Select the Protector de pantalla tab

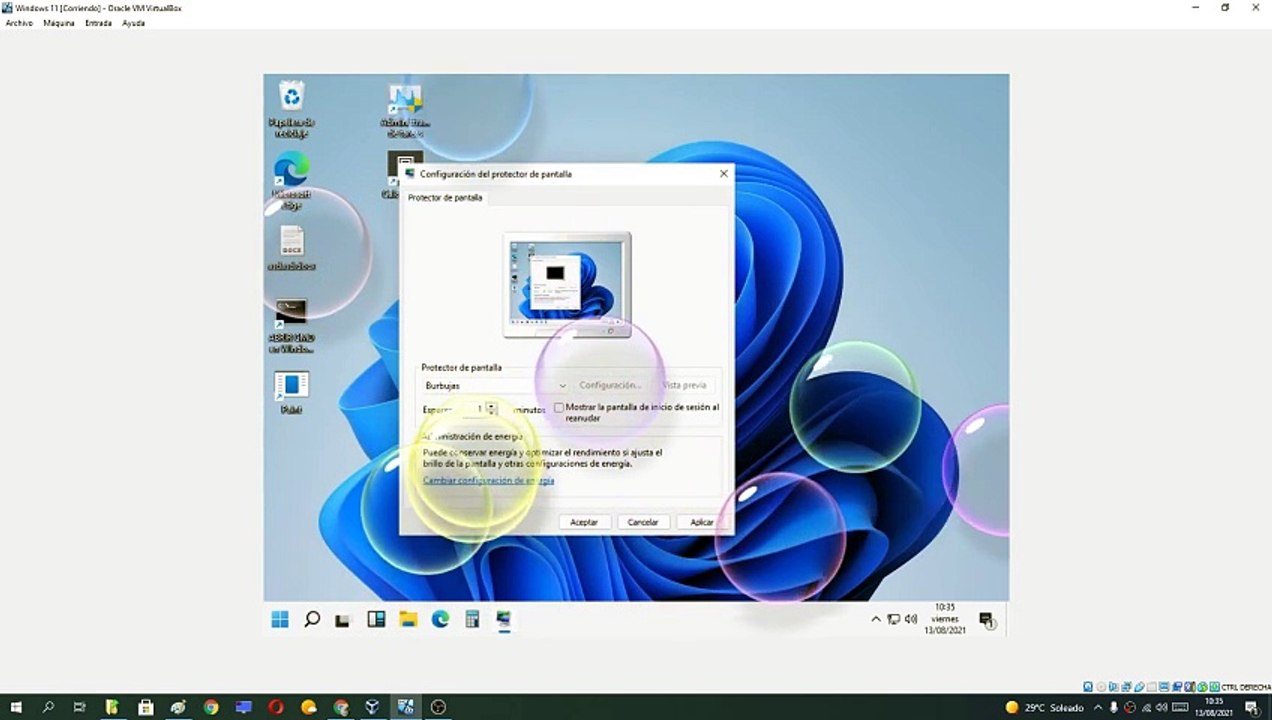tap(445, 198)
